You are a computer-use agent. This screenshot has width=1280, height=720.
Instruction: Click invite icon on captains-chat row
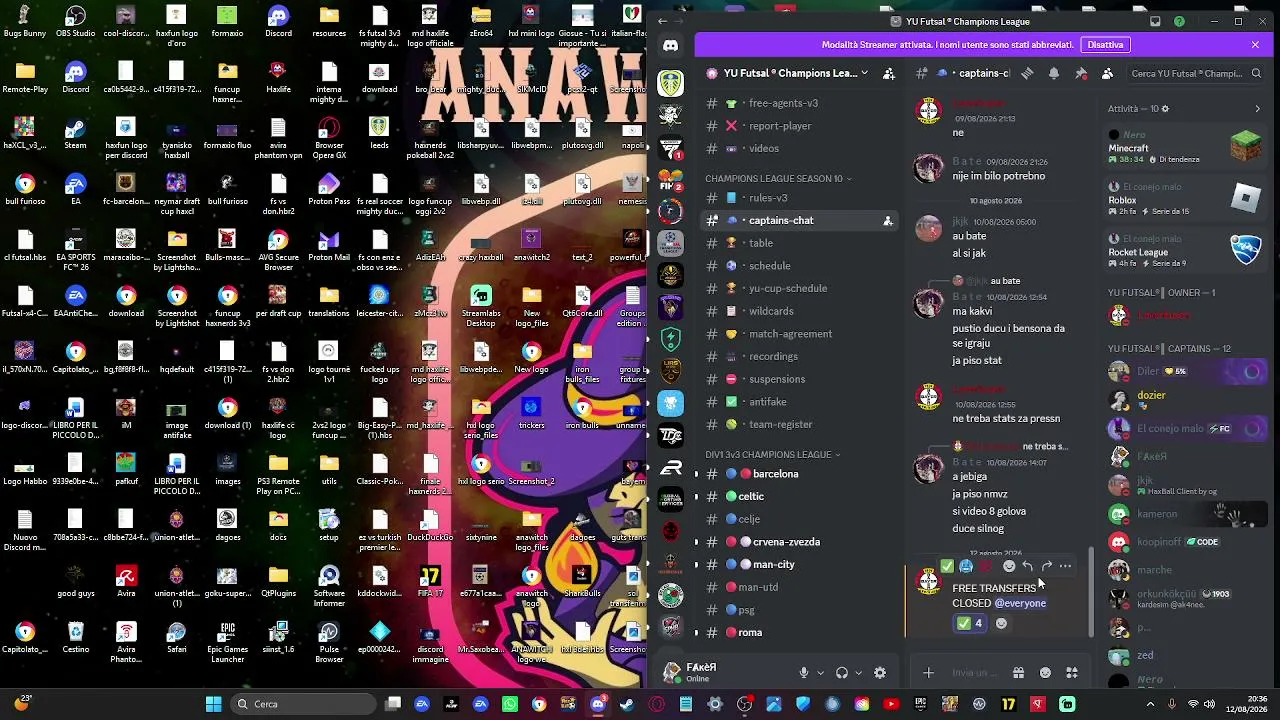[x=887, y=221]
